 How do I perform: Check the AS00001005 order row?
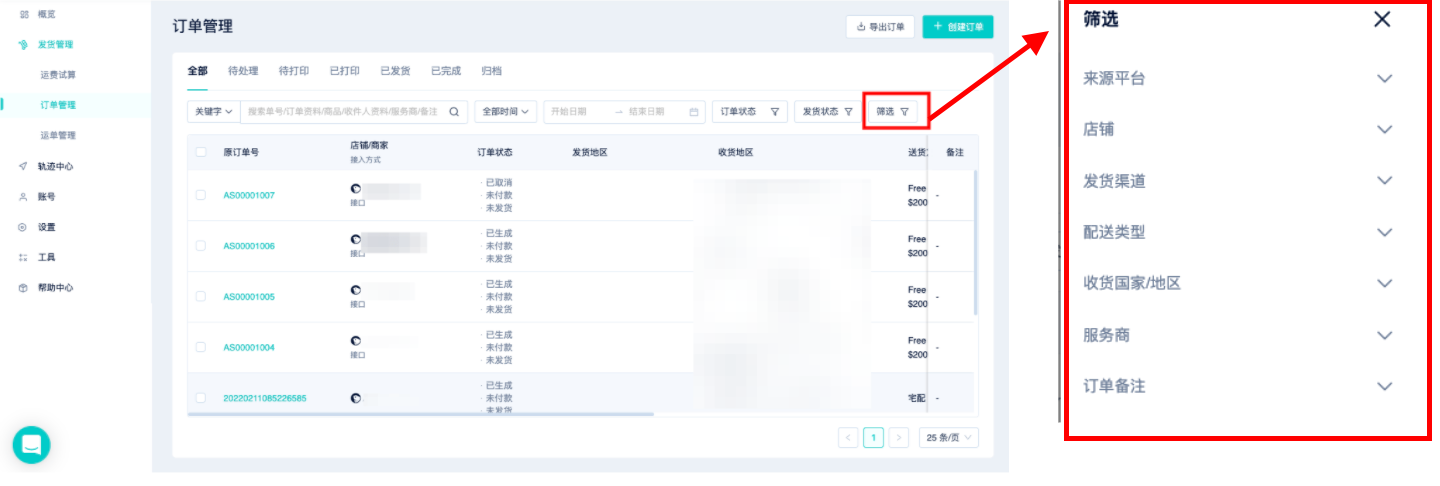pyautogui.click(x=201, y=297)
